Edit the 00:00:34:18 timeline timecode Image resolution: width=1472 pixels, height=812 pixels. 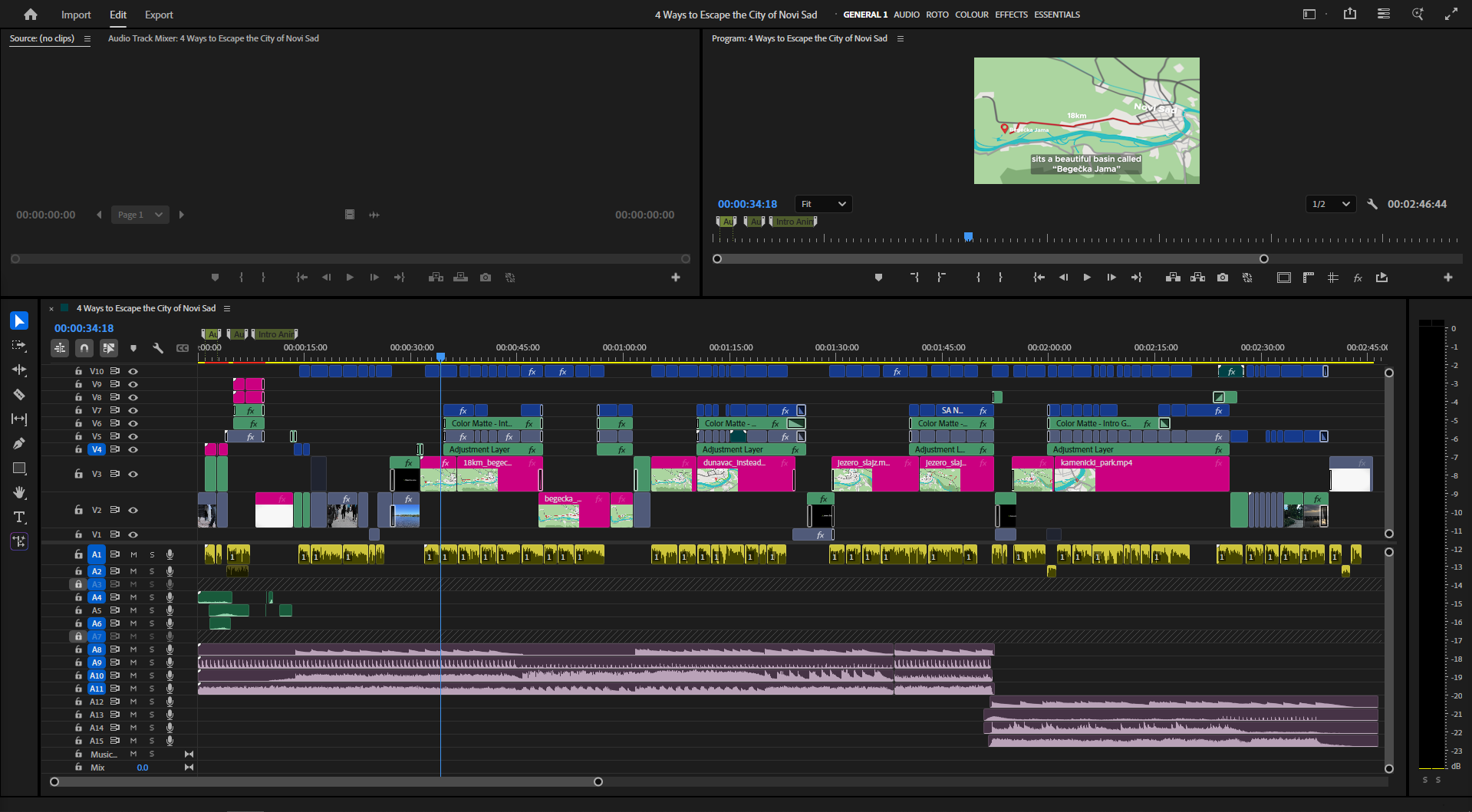pos(84,328)
